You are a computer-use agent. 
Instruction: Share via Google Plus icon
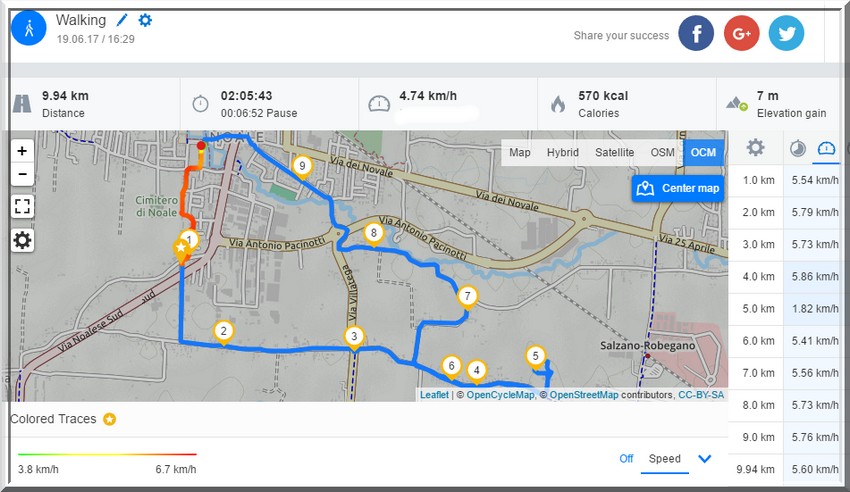tap(741, 33)
